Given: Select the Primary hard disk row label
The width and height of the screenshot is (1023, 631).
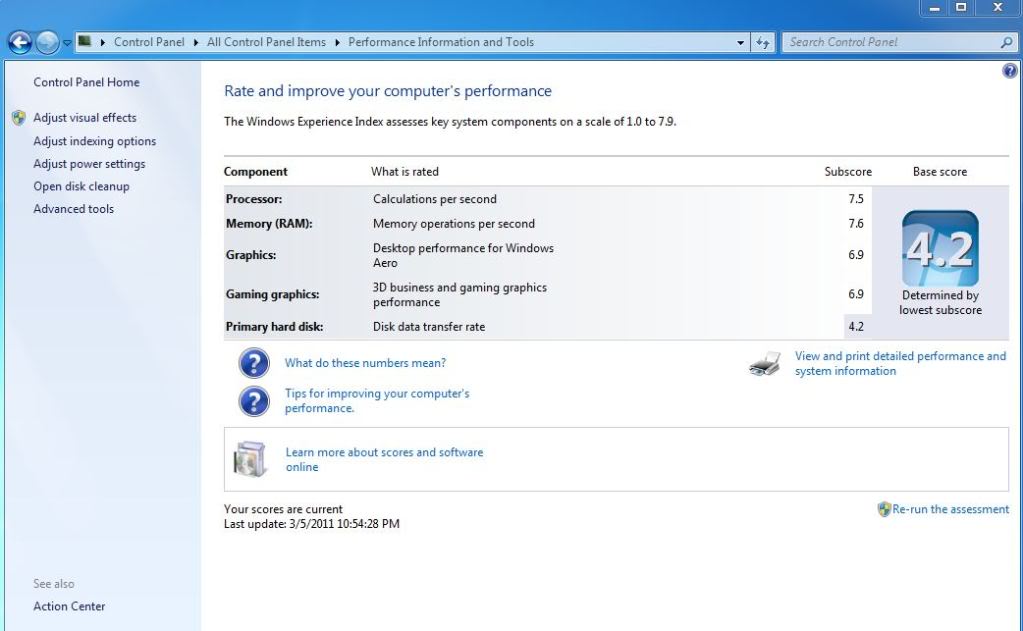Looking at the screenshot, I should (x=275, y=327).
